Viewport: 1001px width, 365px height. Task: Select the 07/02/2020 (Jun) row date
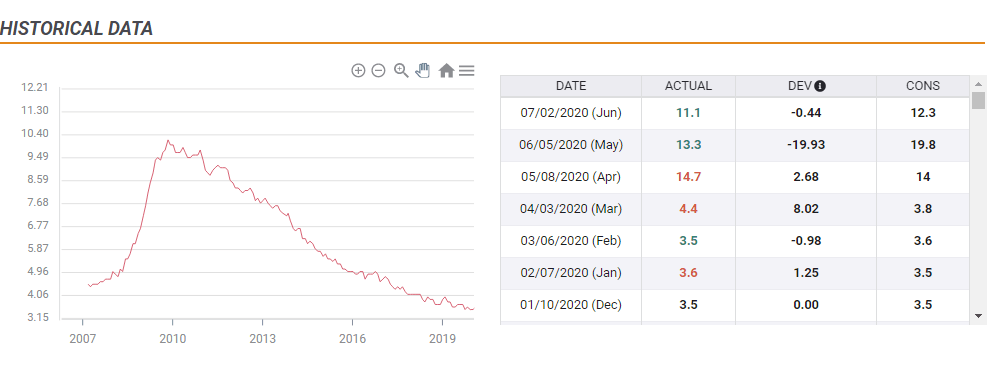tap(571, 113)
